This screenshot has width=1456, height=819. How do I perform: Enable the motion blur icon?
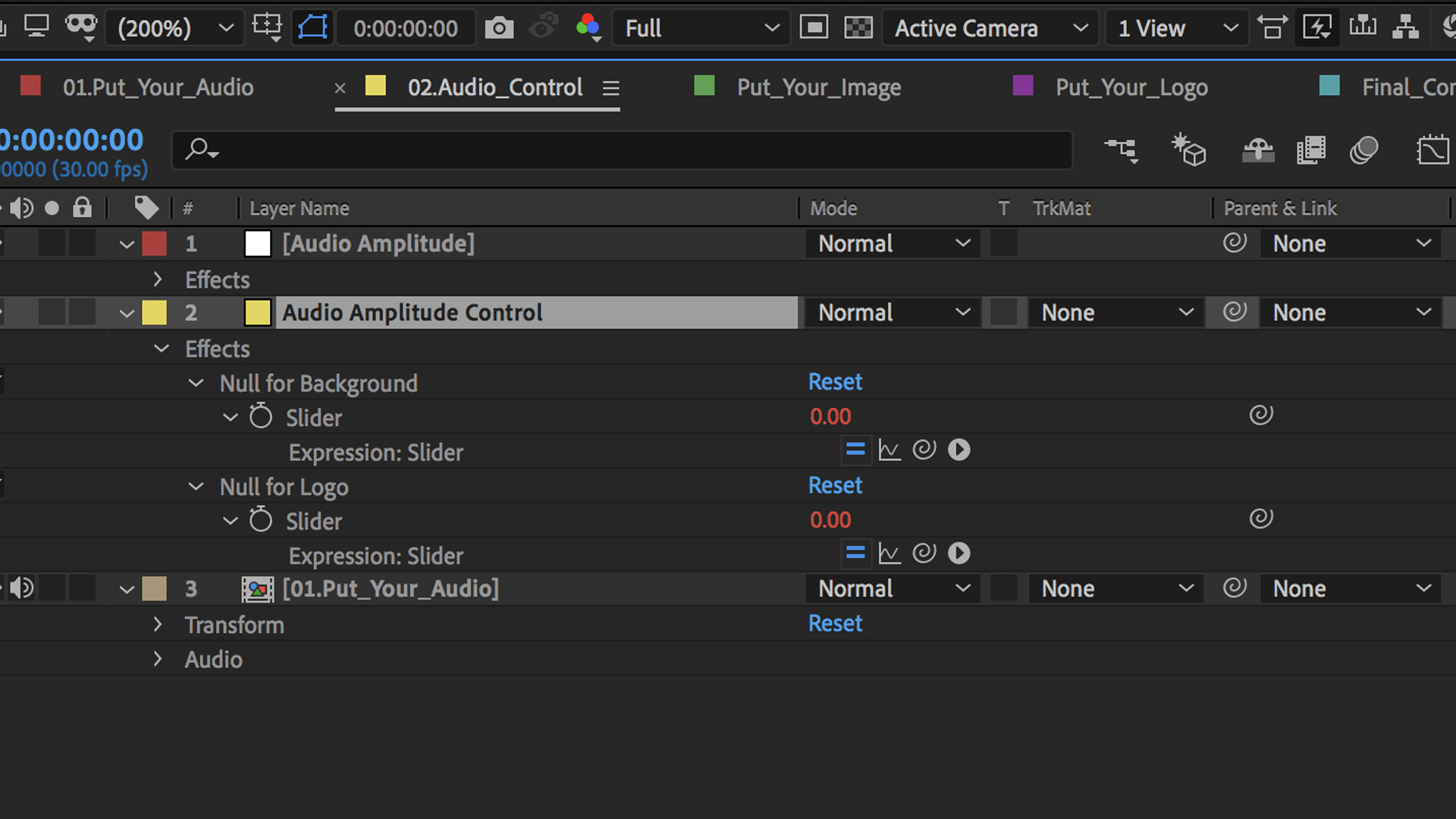tap(1363, 150)
